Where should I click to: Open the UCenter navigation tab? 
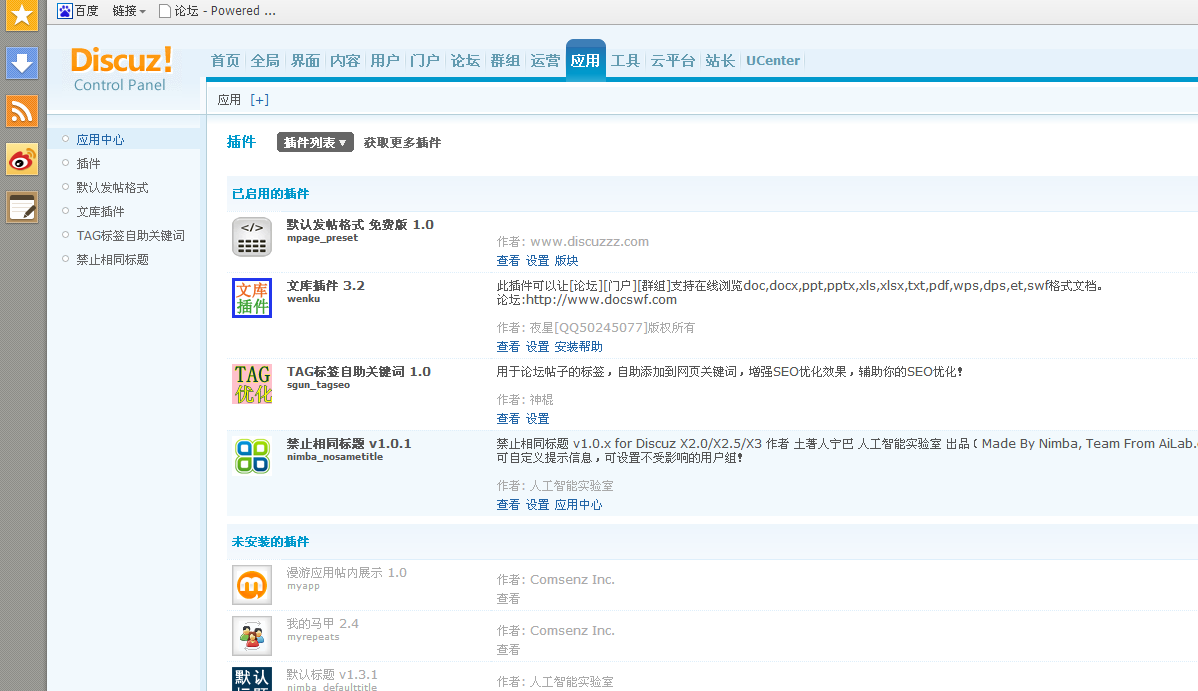tap(773, 61)
